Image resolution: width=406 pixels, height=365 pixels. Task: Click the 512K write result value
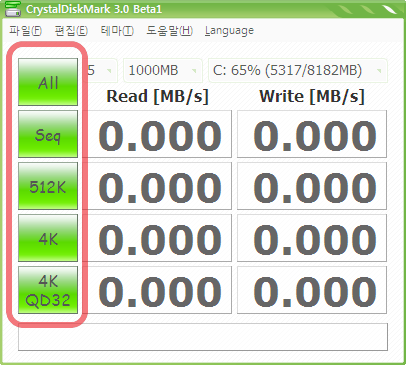coord(312,186)
